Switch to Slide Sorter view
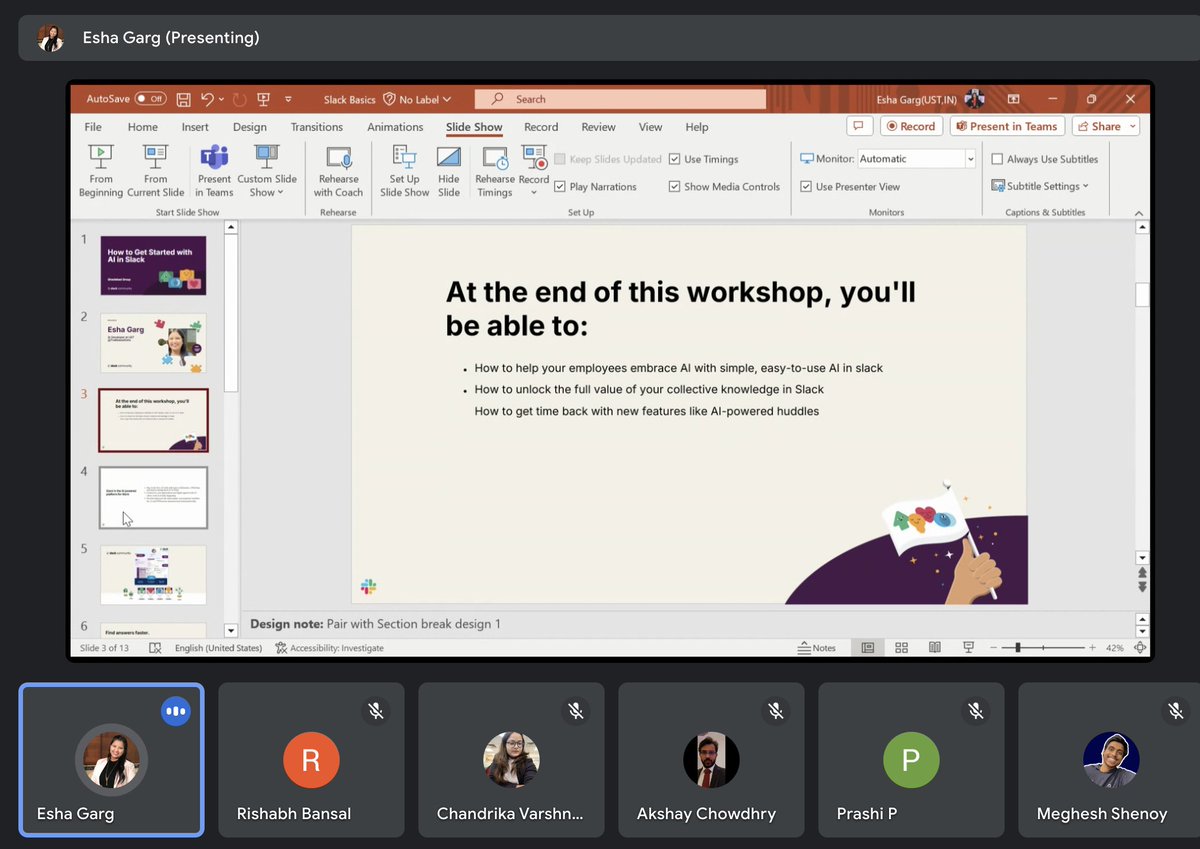The image size is (1200, 849). [x=901, y=648]
